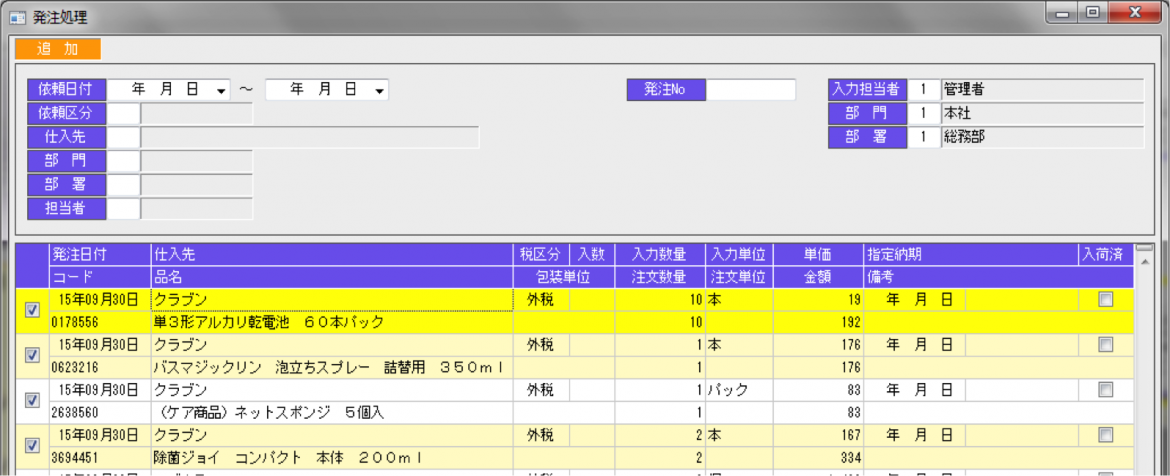Click 指定納期 date field in ネットスポンジ row

(915, 389)
